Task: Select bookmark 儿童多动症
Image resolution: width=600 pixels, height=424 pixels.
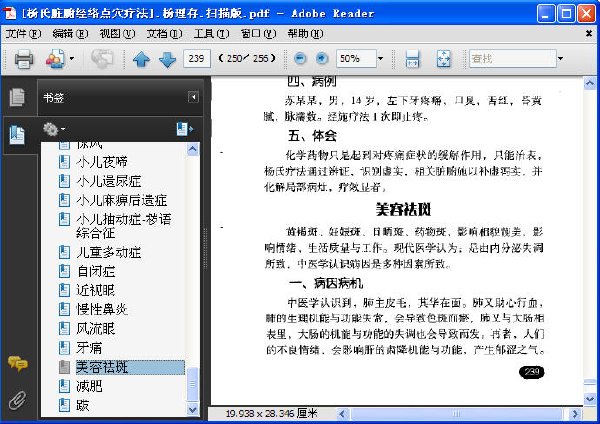Action: pos(109,252)
